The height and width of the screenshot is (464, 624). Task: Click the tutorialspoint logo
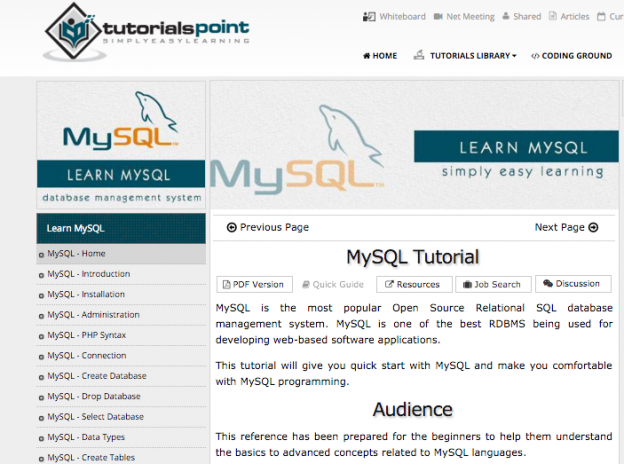point(147,32)
